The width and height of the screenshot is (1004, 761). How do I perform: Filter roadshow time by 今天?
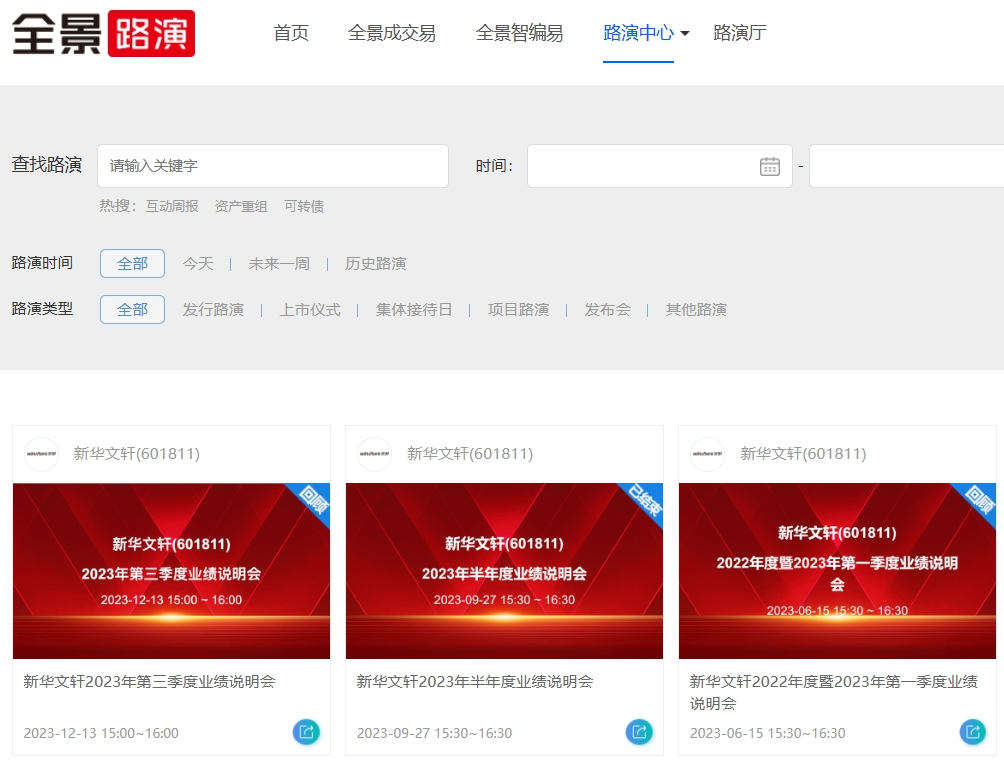tap(198, 263)
